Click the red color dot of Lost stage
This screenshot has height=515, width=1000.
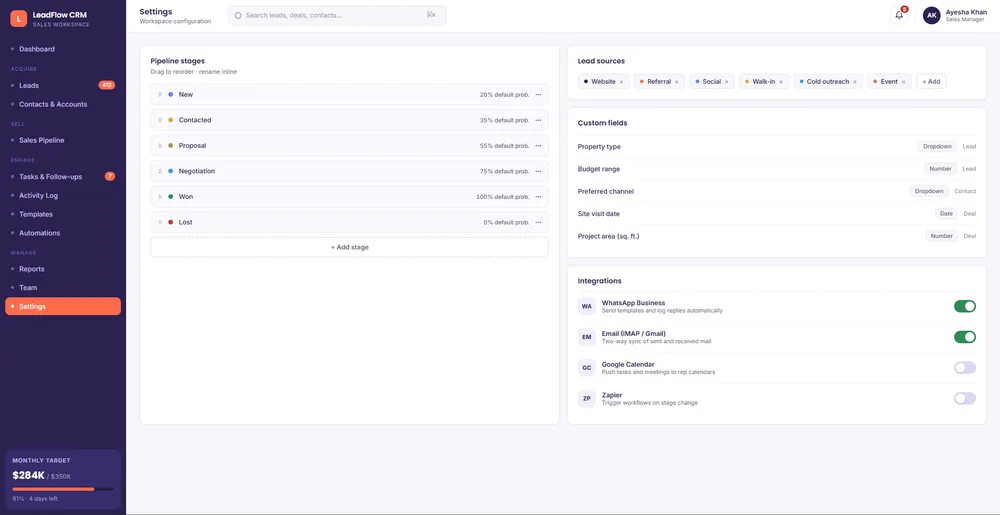point(170,222)
